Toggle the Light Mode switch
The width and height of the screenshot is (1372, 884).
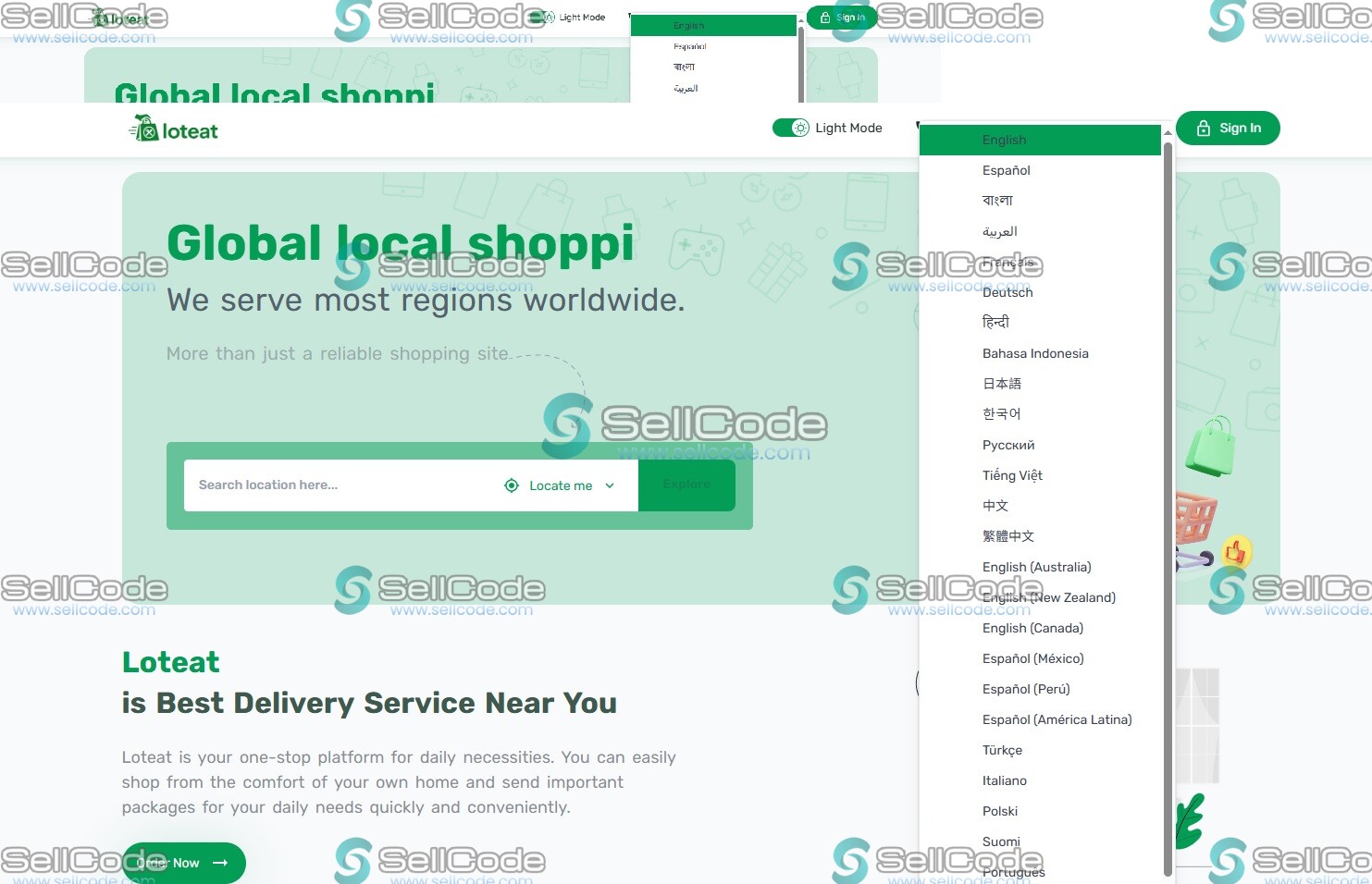coord(791,128)
